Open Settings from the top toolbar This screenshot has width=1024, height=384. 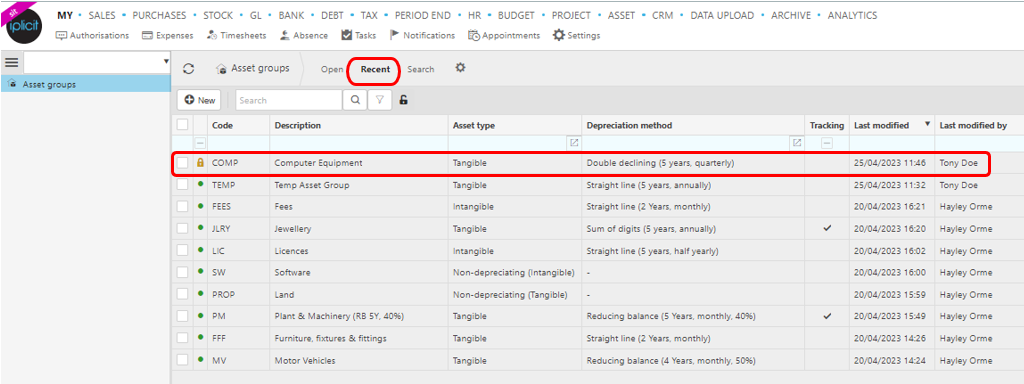pos(577,35)
